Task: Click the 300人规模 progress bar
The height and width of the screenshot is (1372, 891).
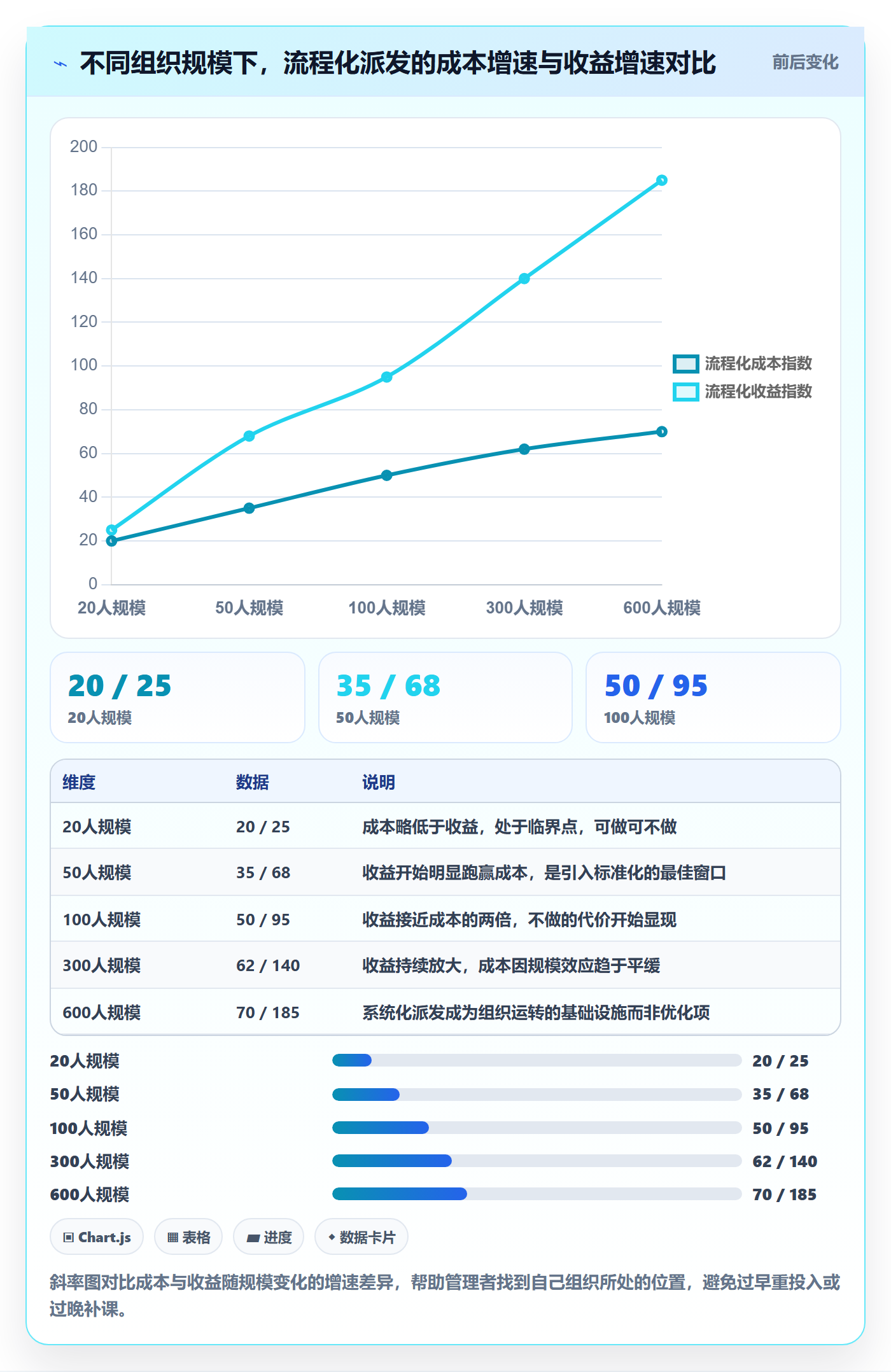Action: [537, 1161]
